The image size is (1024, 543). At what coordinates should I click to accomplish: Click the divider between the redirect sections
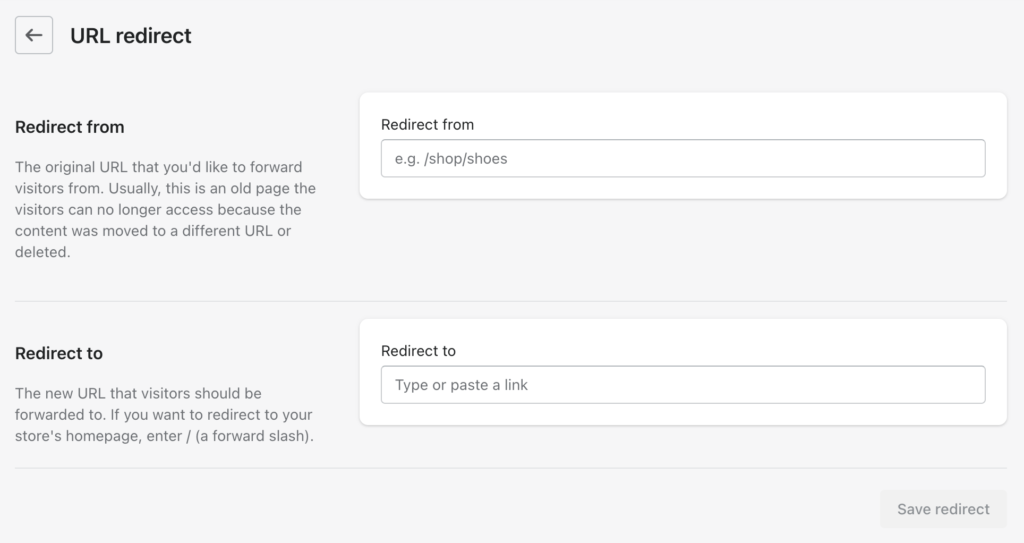click(x=511, y=301)
